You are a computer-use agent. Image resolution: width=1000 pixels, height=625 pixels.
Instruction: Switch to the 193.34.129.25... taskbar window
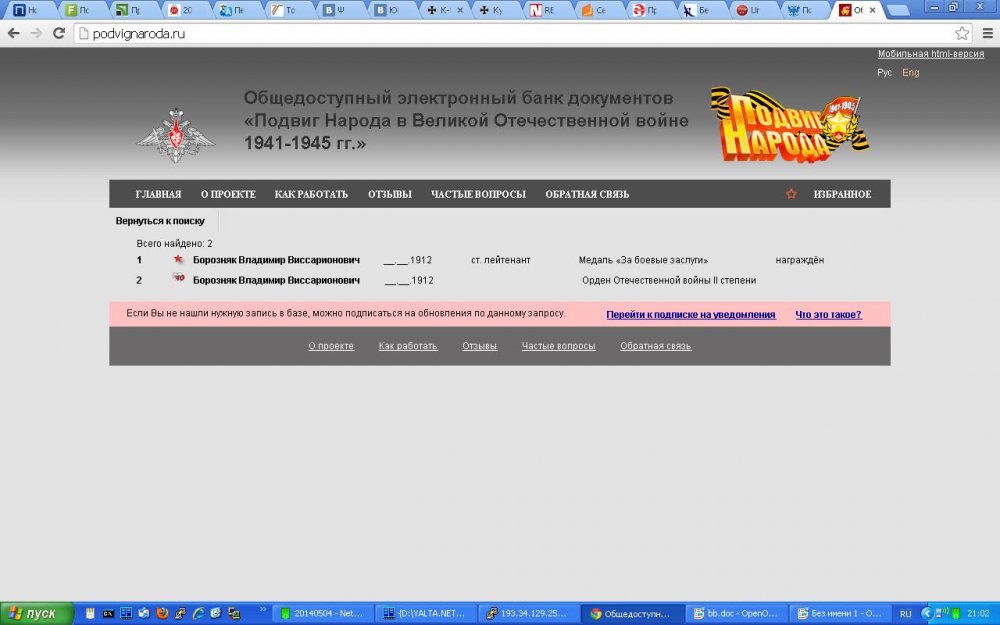[x=528, y=614]
